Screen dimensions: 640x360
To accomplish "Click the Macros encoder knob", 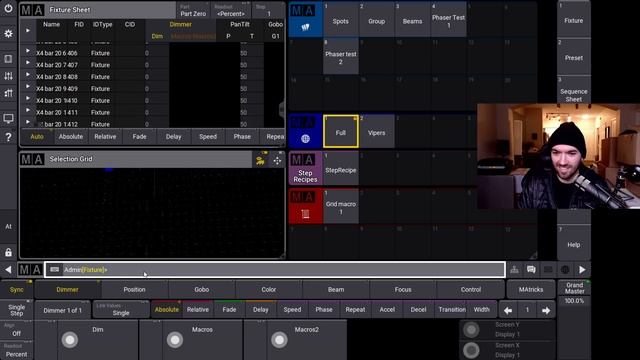I will (x=175, y=340).
